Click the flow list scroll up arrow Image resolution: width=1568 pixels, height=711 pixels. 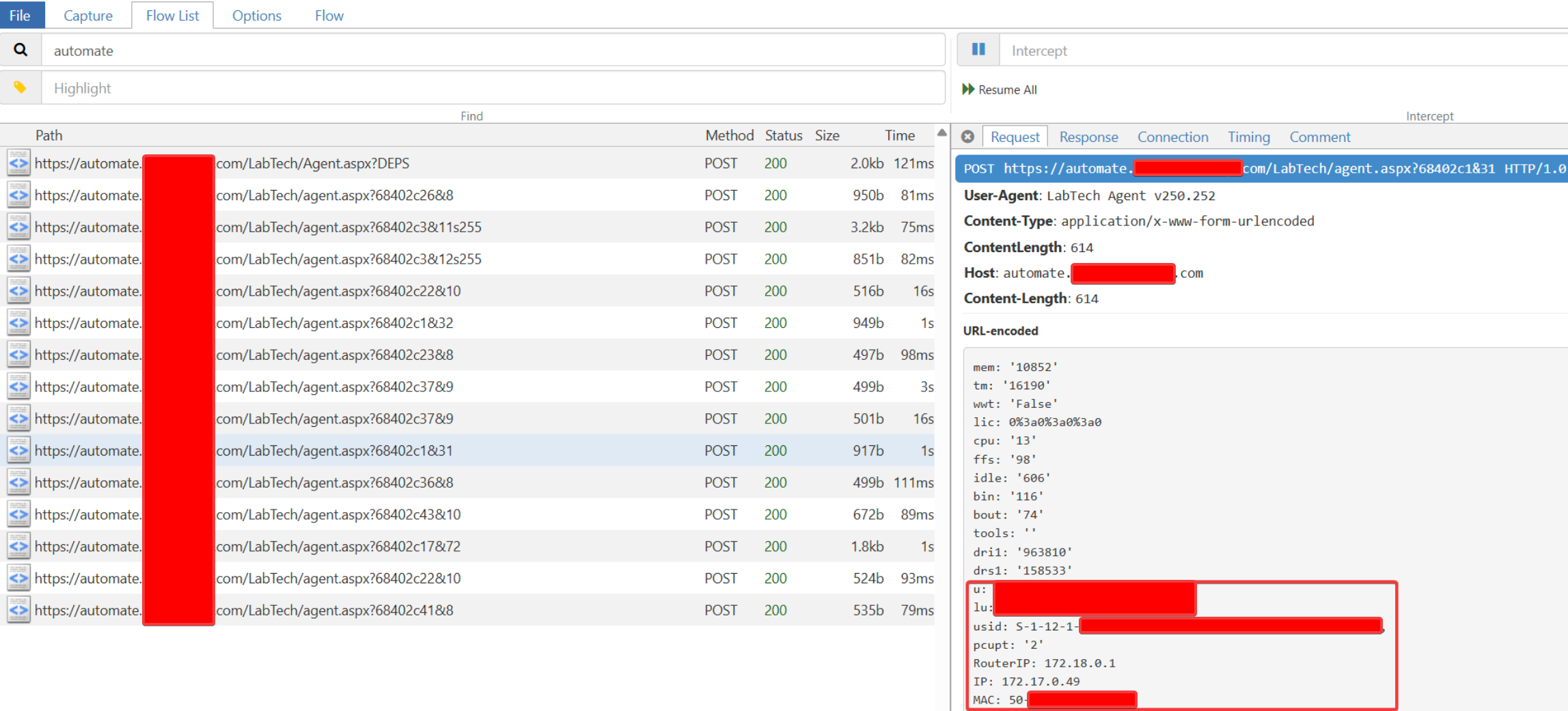(x=941, y=133)
